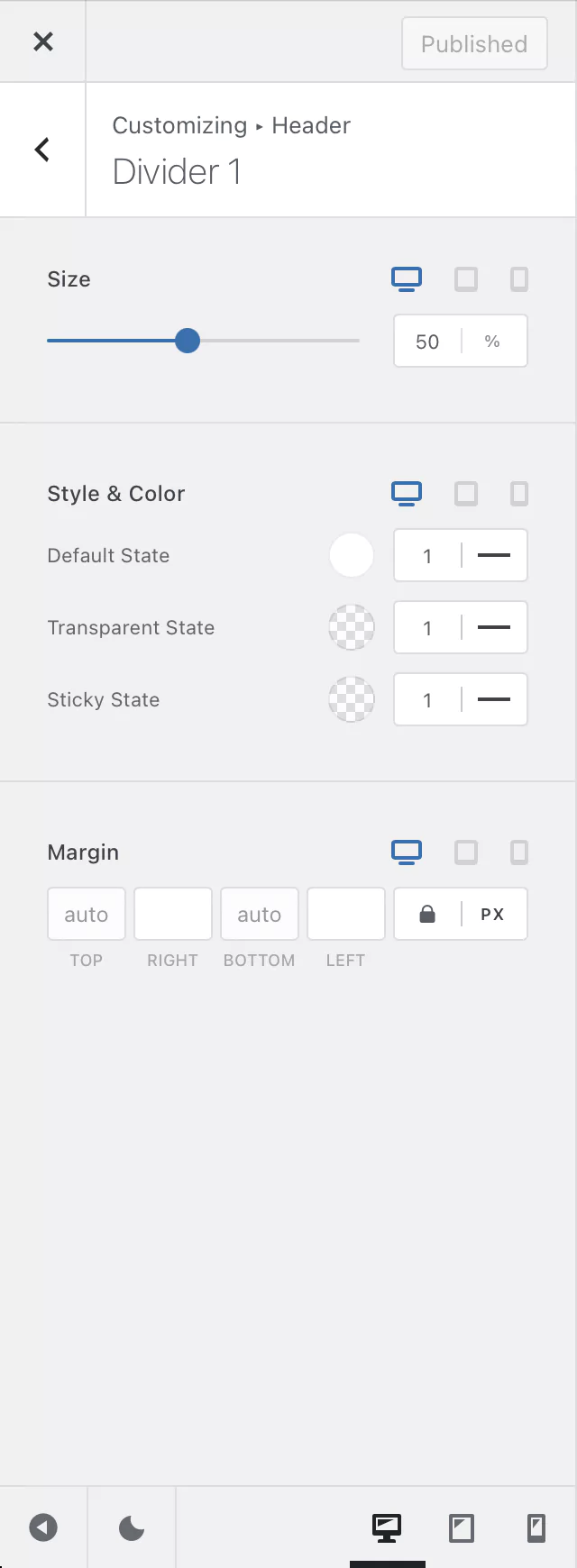The height and width of the screenshot is (1568, 577).
Task: Toggle the margin link lock icon
Action: point(427,915)
